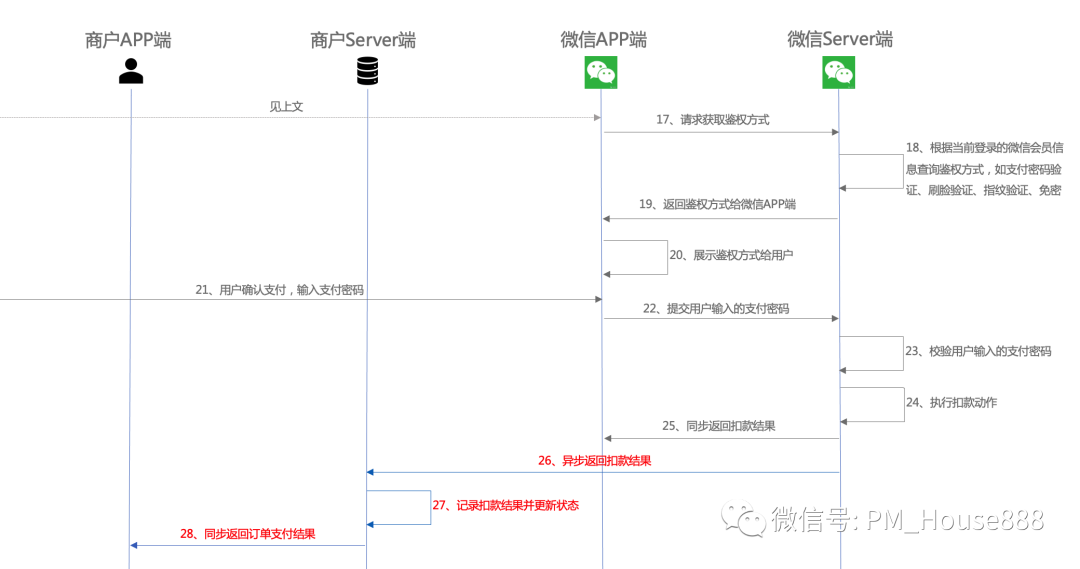Click step 23、校验用户输入的支付密码

978,351
